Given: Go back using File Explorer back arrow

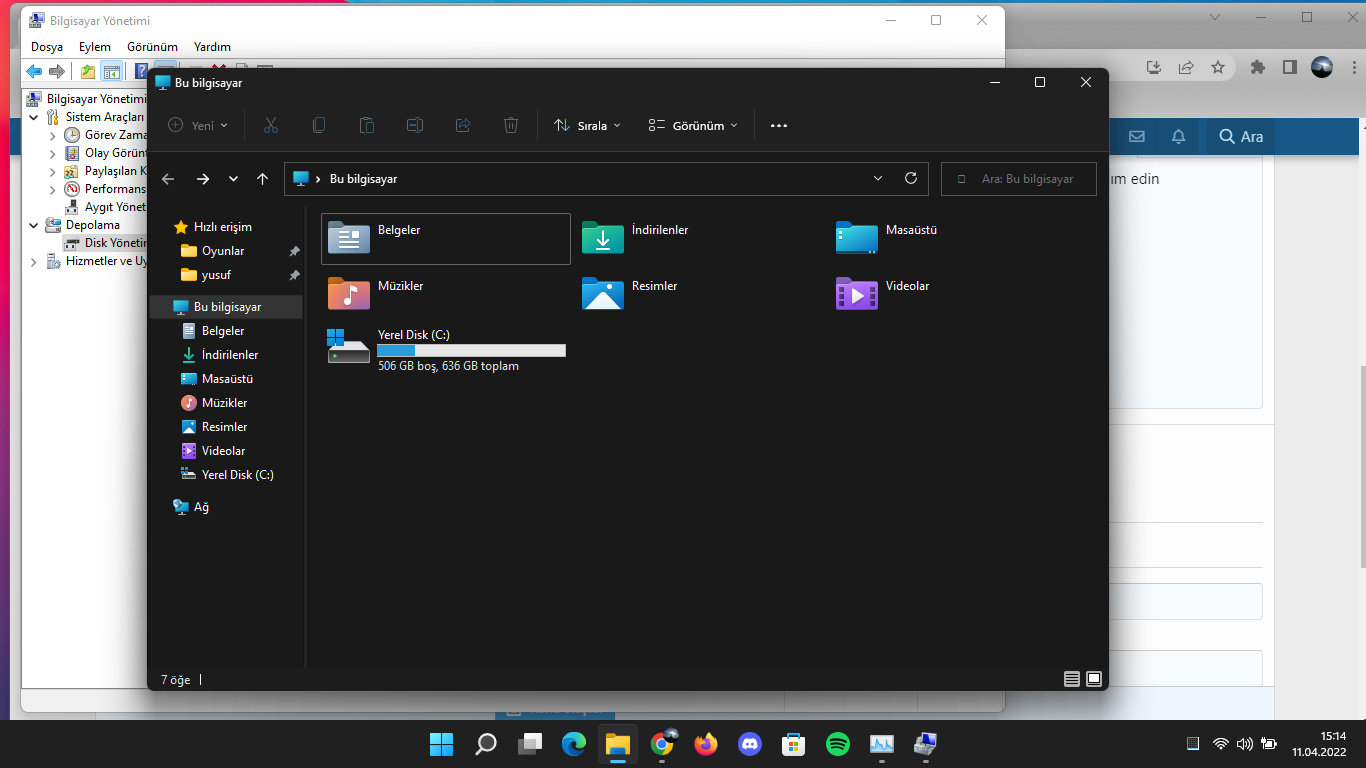Looking at the screenshot, I should [168, 179].
